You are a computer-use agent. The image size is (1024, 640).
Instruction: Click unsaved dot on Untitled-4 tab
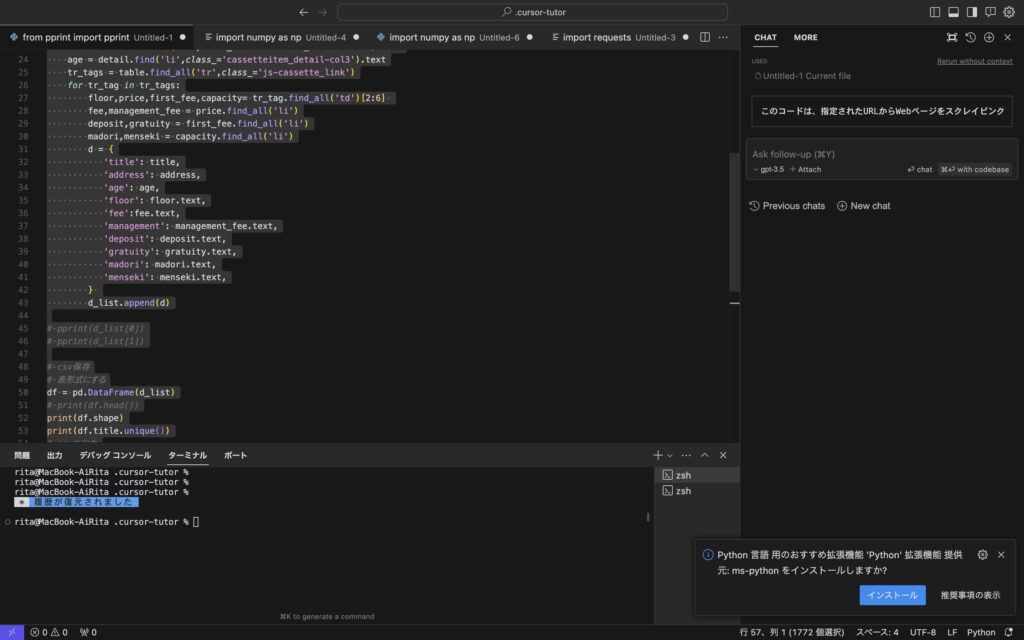click(x=356, y=37)
